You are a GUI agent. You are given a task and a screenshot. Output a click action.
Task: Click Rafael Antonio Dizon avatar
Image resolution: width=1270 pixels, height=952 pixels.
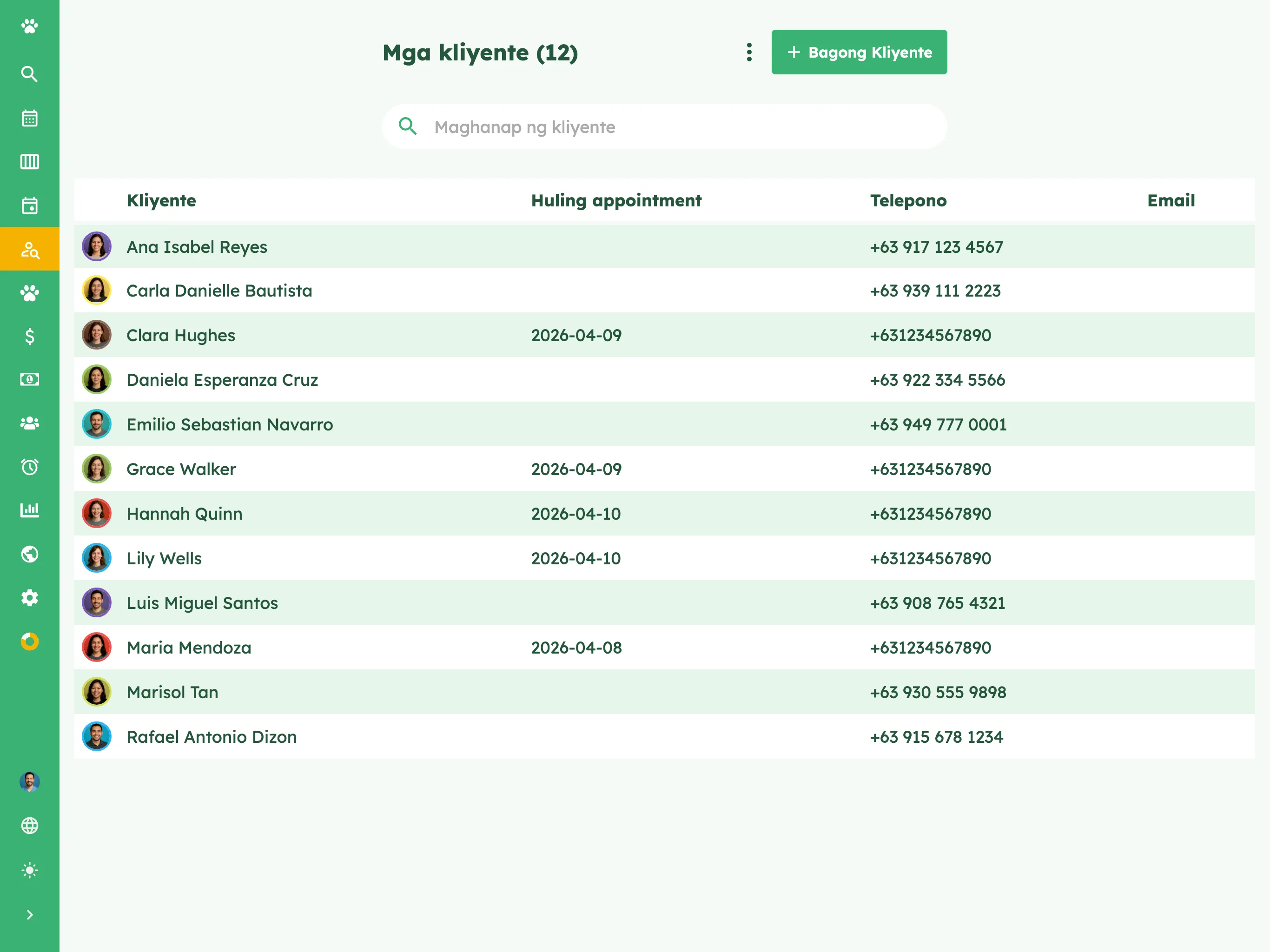point(96,737)
